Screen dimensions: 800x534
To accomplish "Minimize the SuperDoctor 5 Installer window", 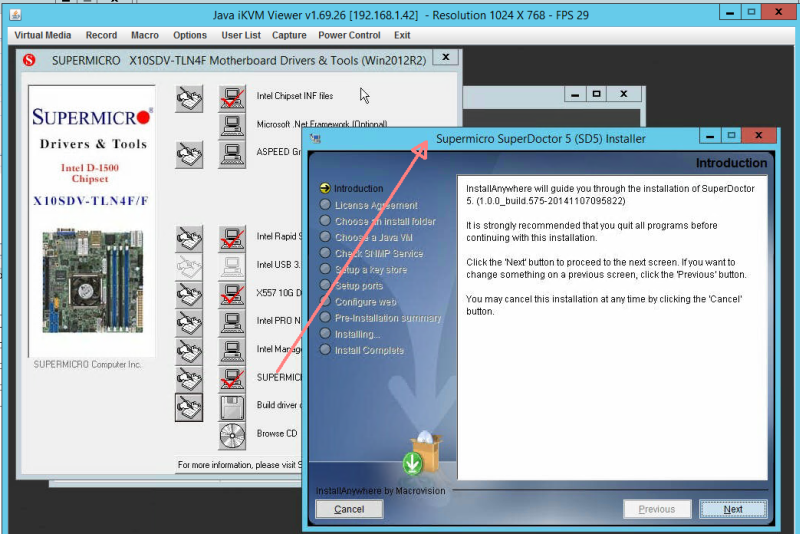I will tap(710, 136).
